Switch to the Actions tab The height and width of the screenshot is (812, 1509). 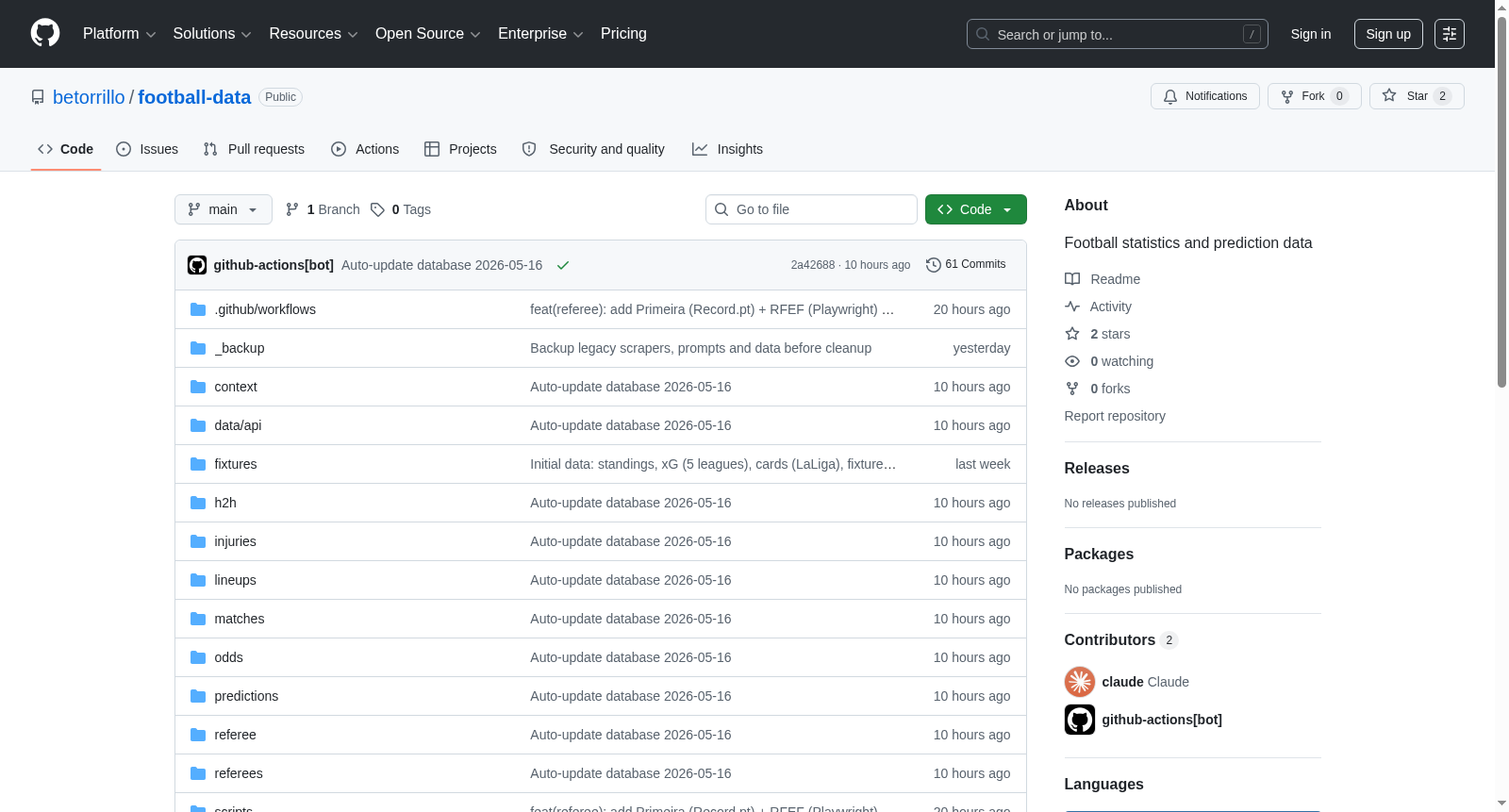coord(365,149)
